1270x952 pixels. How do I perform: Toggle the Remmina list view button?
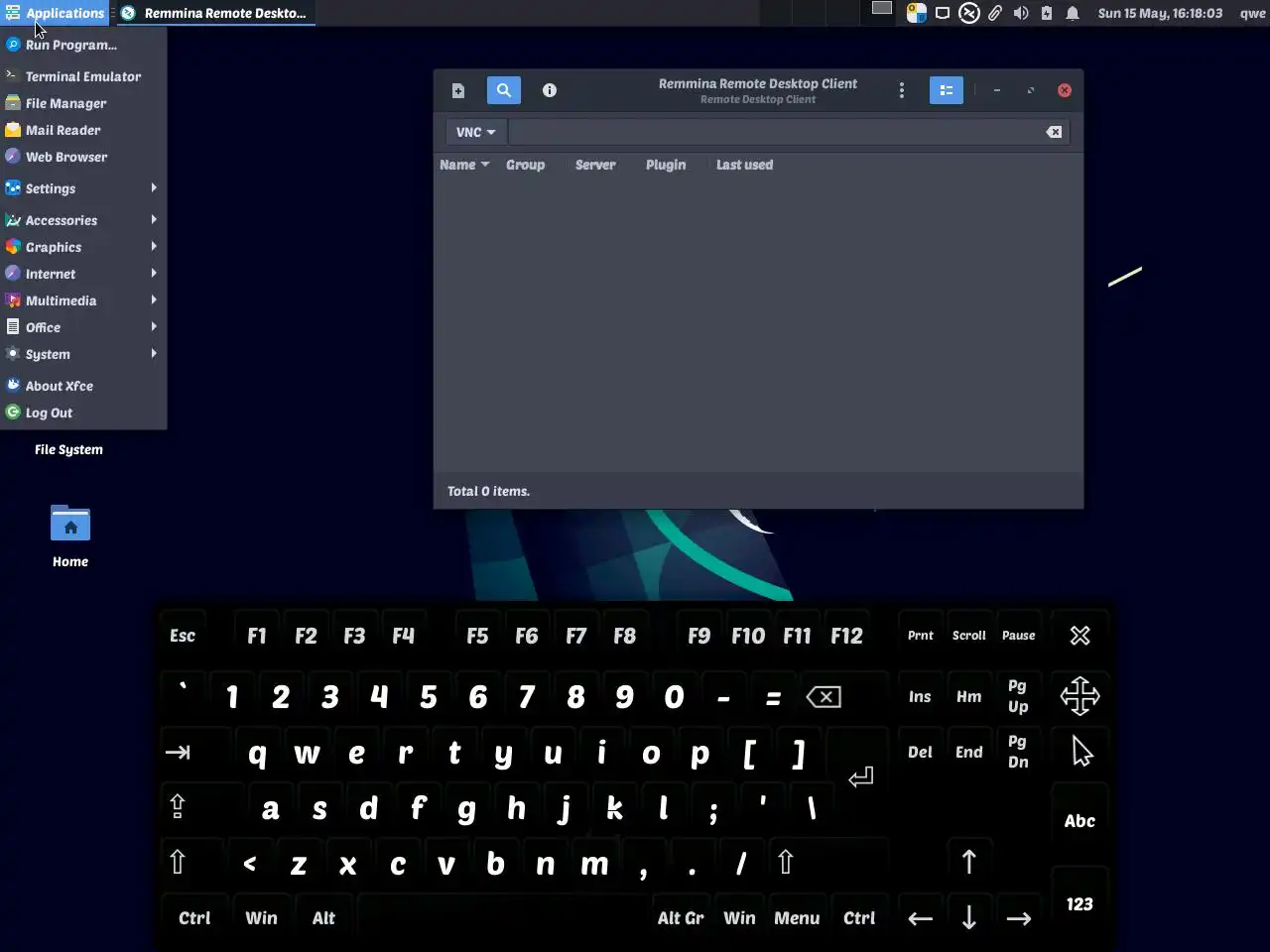click(947, 90)
